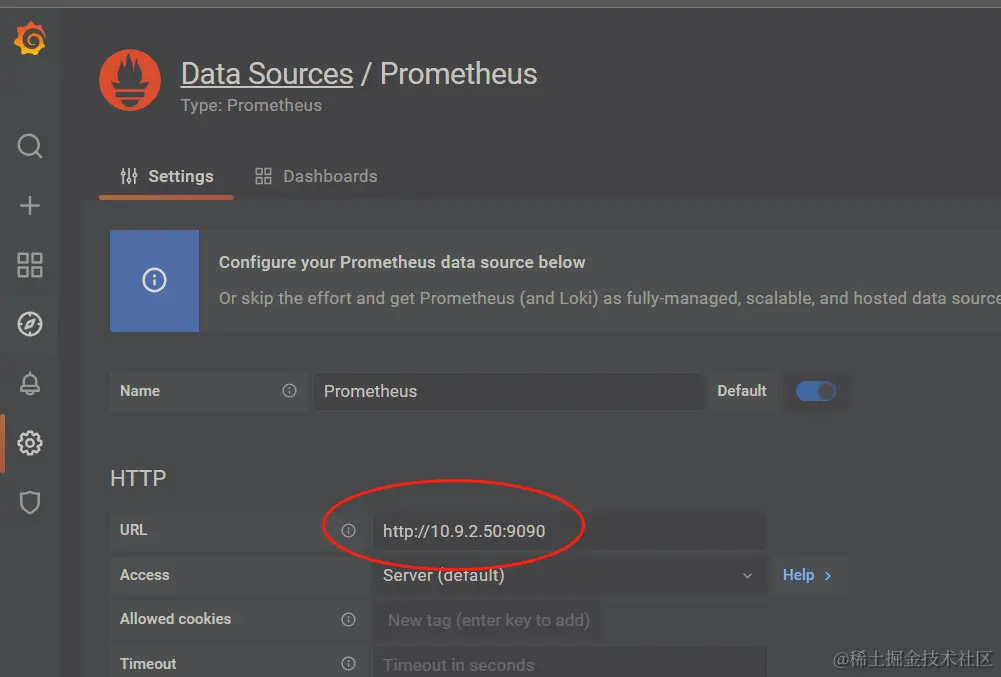Click the Timeout label

(148, 664)
